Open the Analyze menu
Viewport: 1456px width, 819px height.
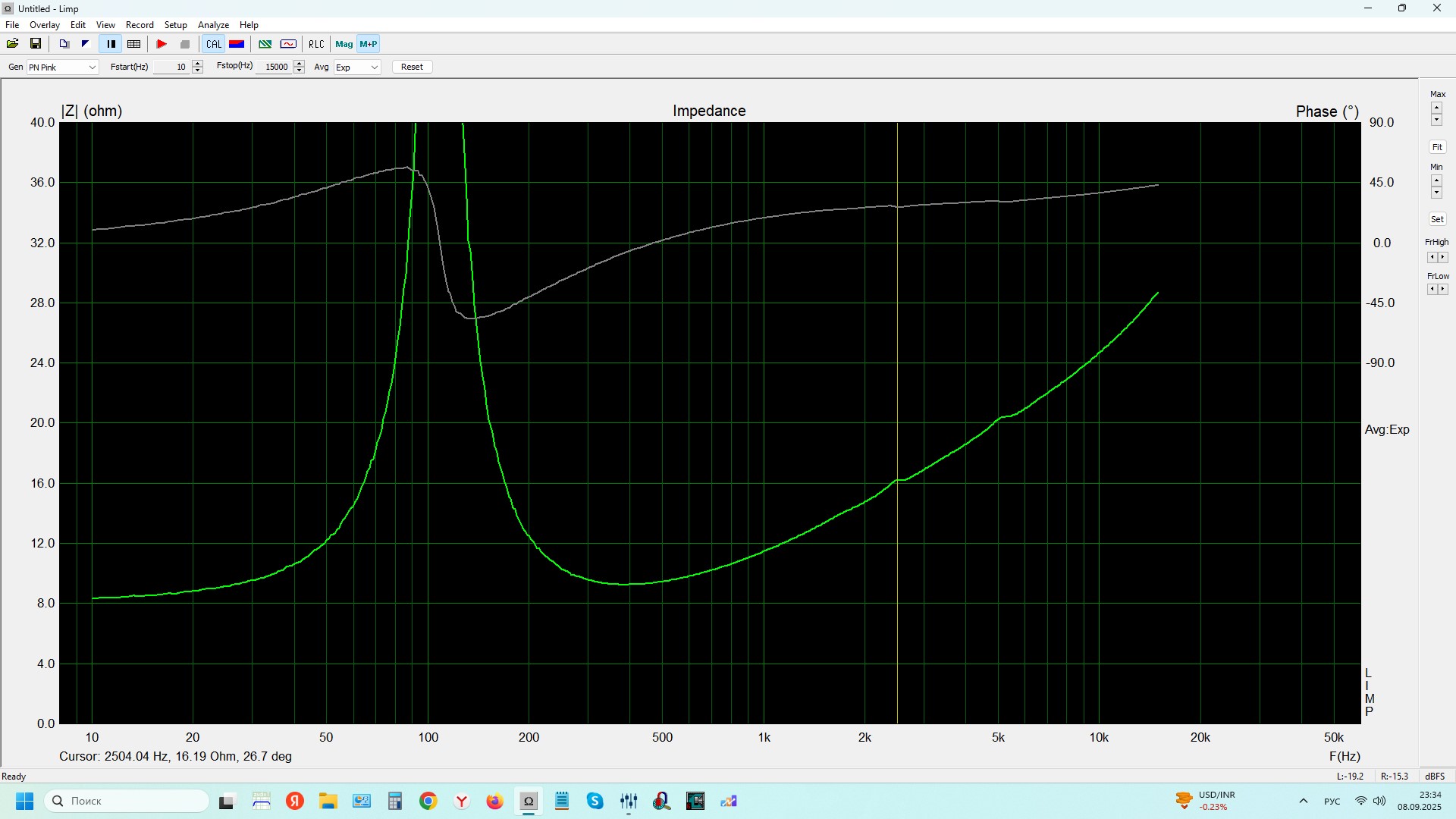pos(214,25)
